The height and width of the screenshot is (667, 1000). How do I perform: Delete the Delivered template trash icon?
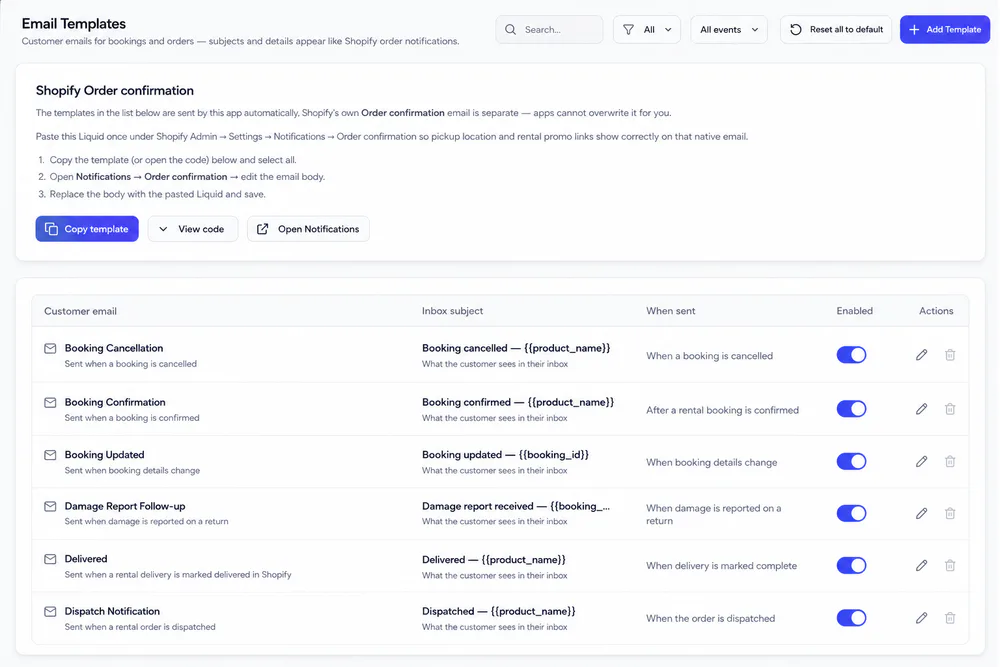950,565
